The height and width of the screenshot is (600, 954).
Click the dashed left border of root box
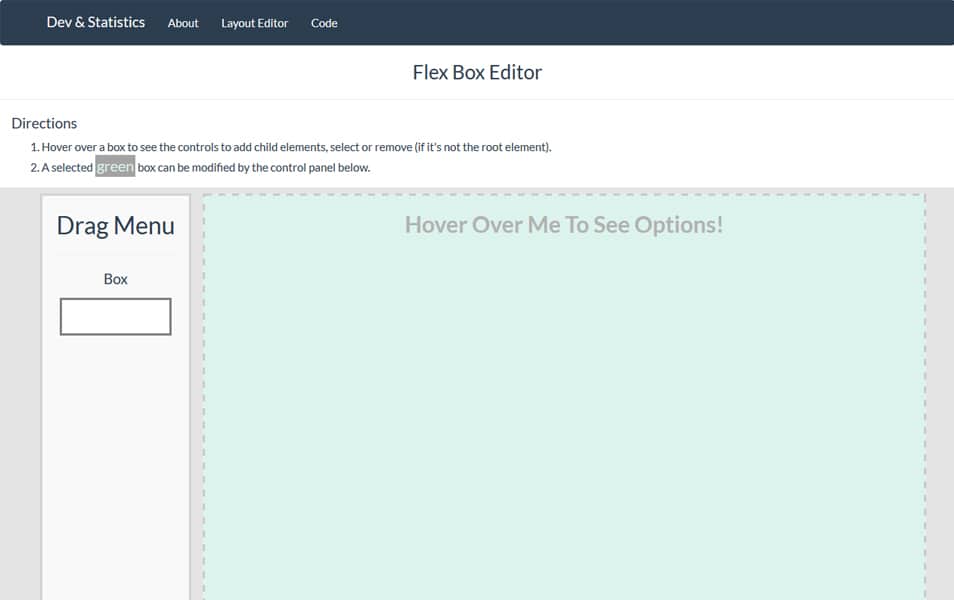click(204, 400)
